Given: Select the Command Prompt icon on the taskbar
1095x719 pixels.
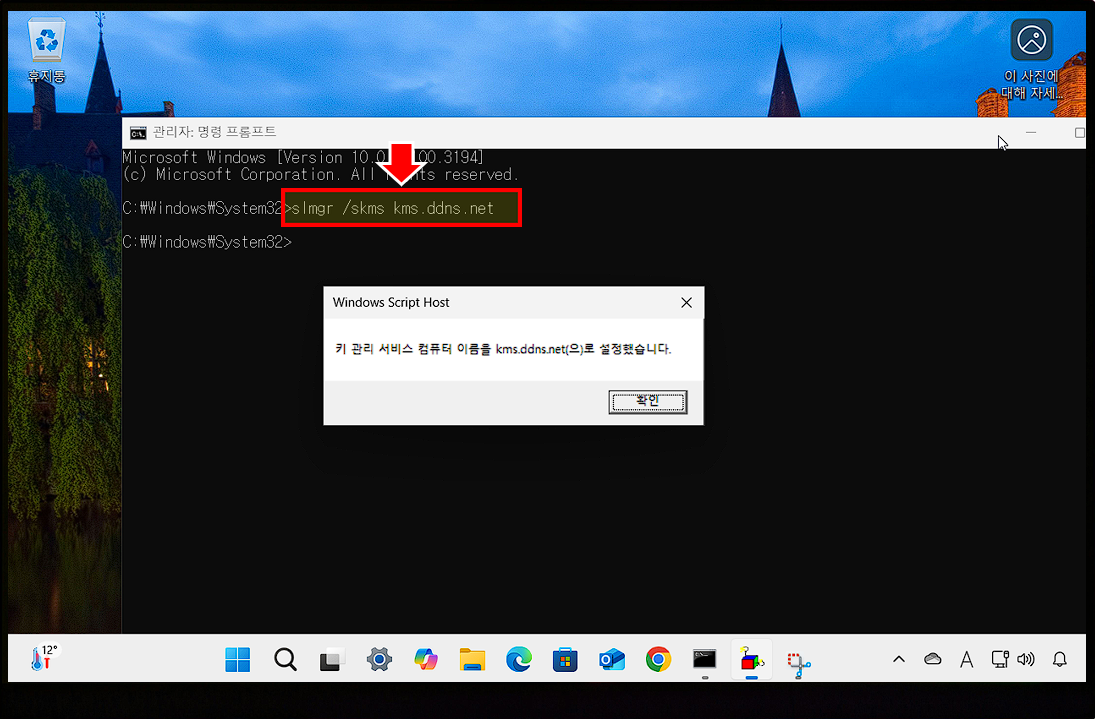Looking at the screenshot, I should 704,659.
